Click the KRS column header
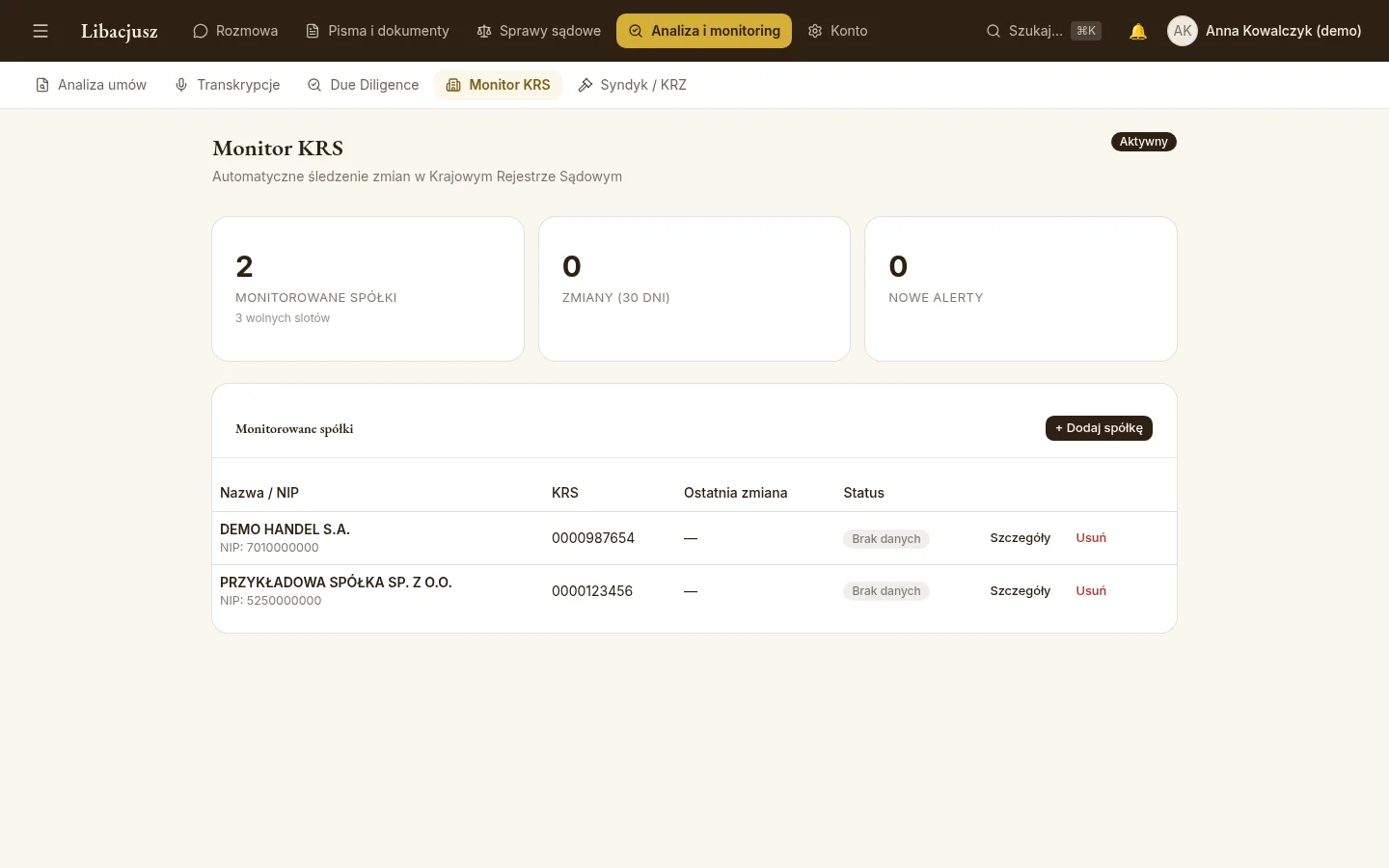The image size is (1389, 868). tap(565, 493)
